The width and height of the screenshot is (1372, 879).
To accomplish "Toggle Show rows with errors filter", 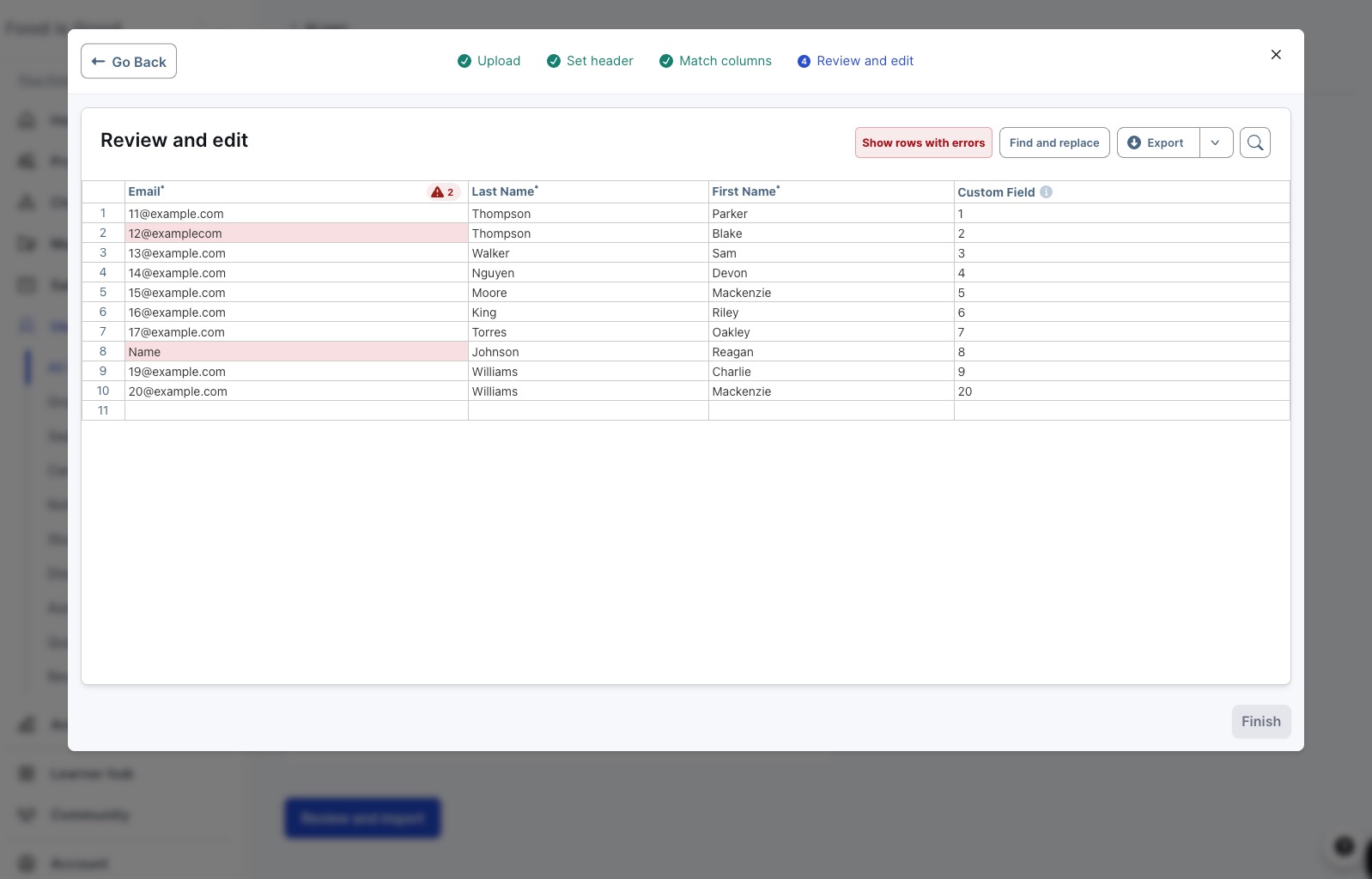I will [924, 142].
